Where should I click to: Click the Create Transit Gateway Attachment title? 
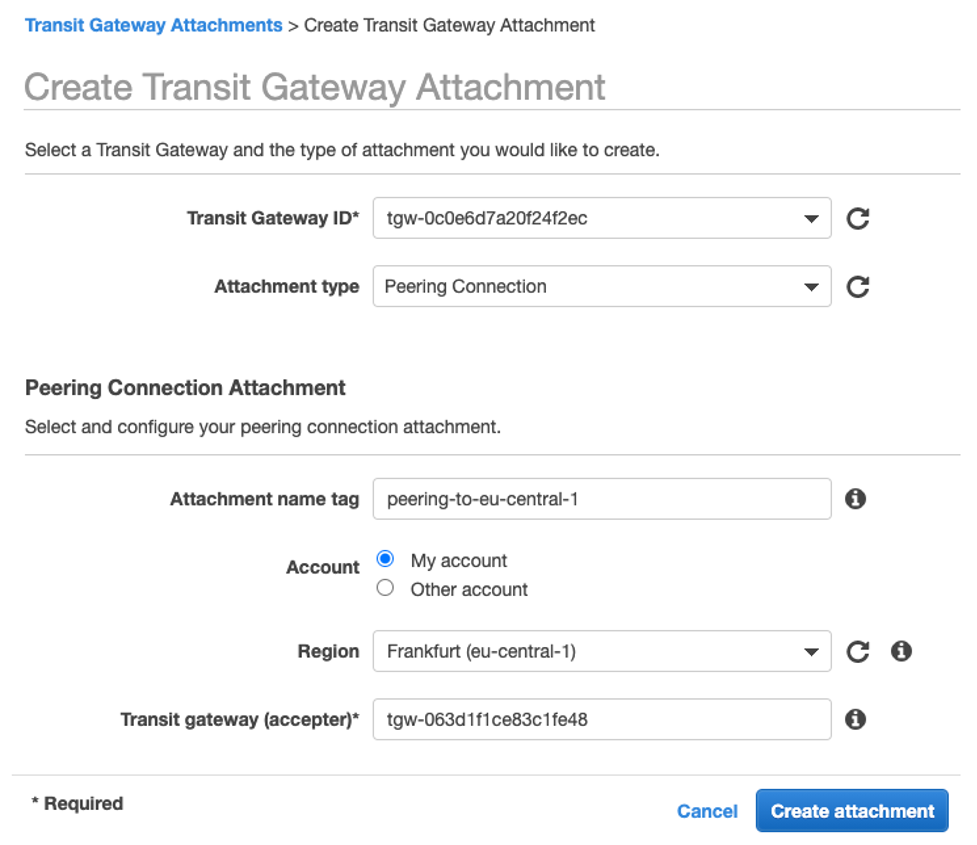pyautogui.click(x=314, y=87)
